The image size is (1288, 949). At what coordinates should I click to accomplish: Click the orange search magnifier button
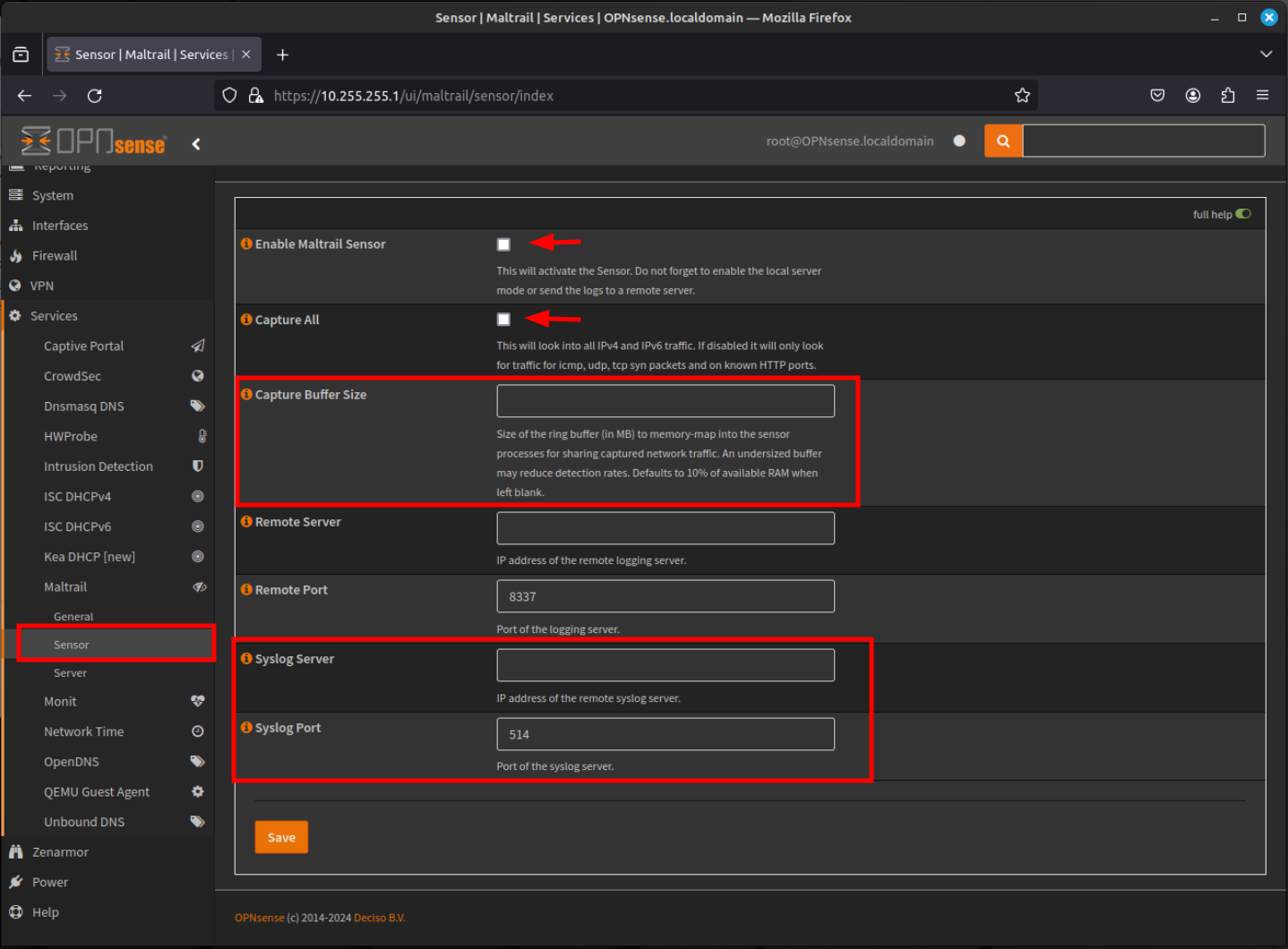(1003, 141)
